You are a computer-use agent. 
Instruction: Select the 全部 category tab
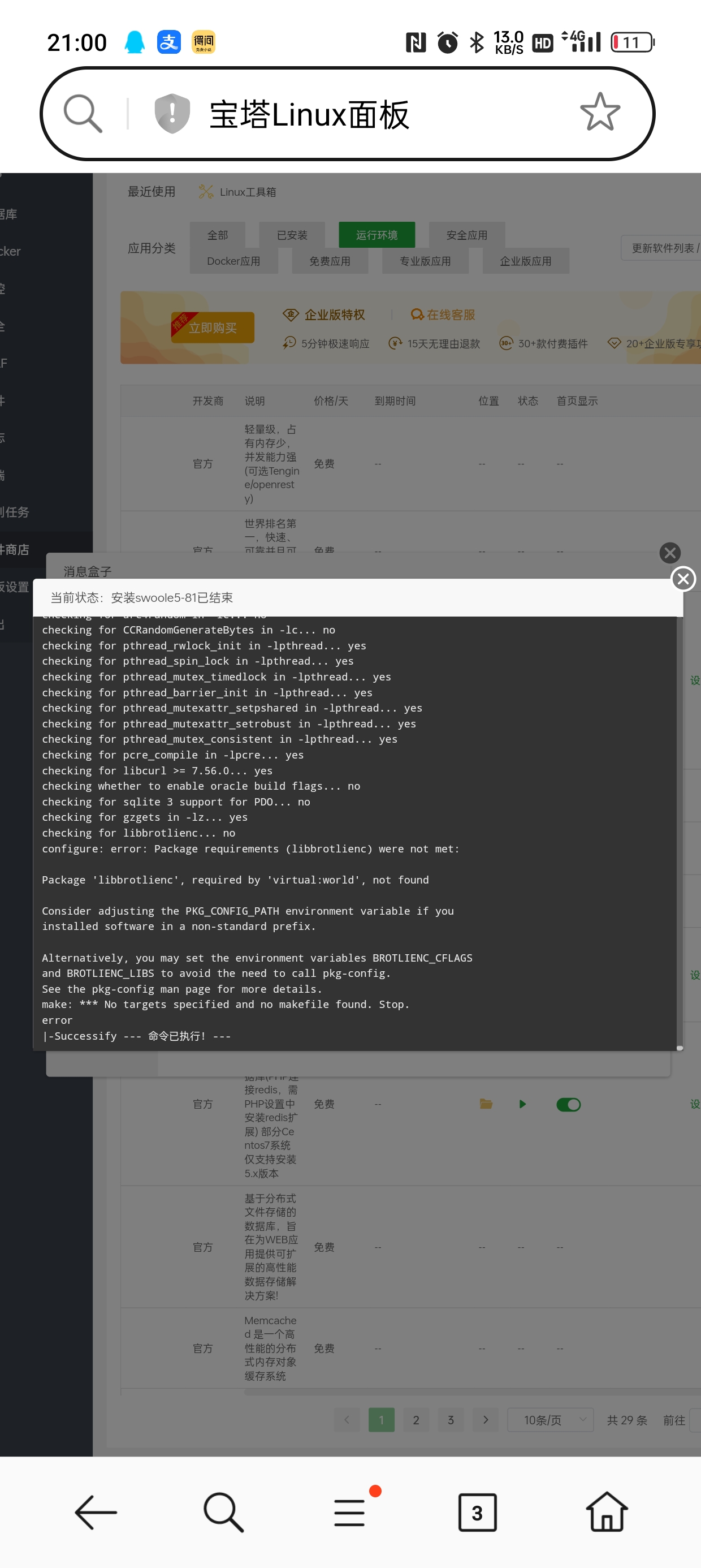tap(218, 235)
